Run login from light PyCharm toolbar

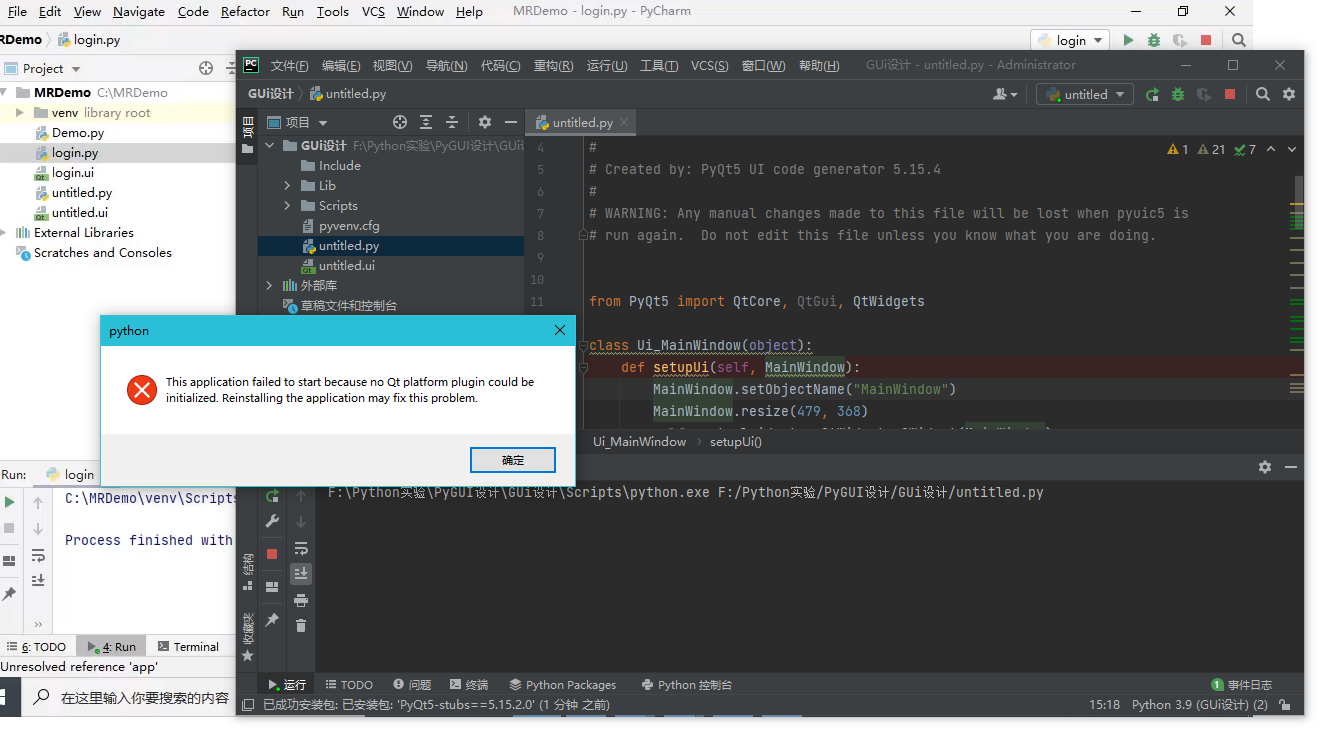pos(1128,40)
